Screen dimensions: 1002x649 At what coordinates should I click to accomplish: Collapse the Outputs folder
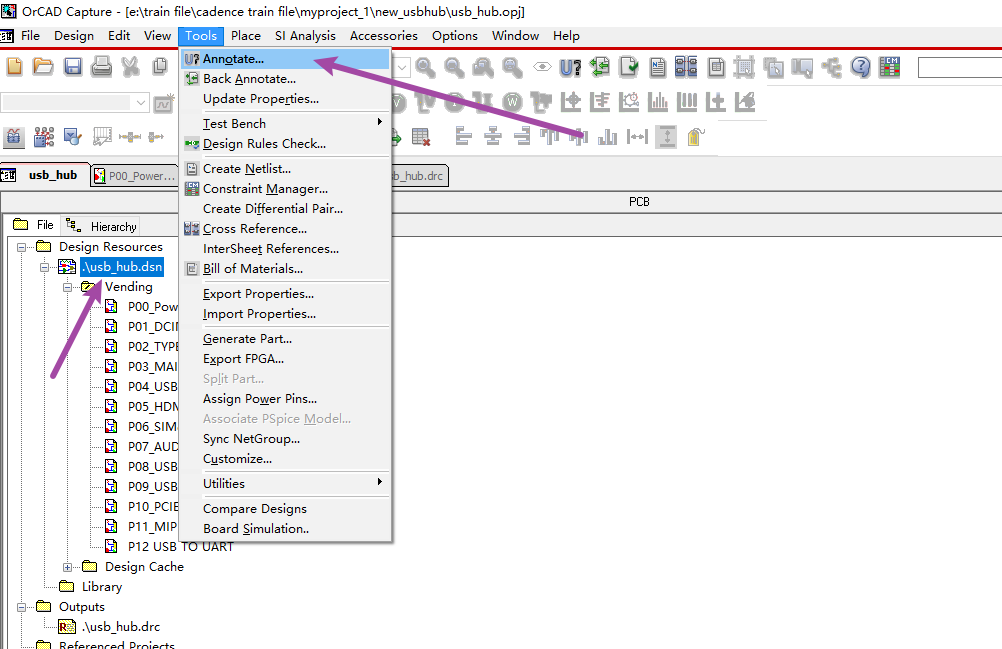tap(21, 607)
